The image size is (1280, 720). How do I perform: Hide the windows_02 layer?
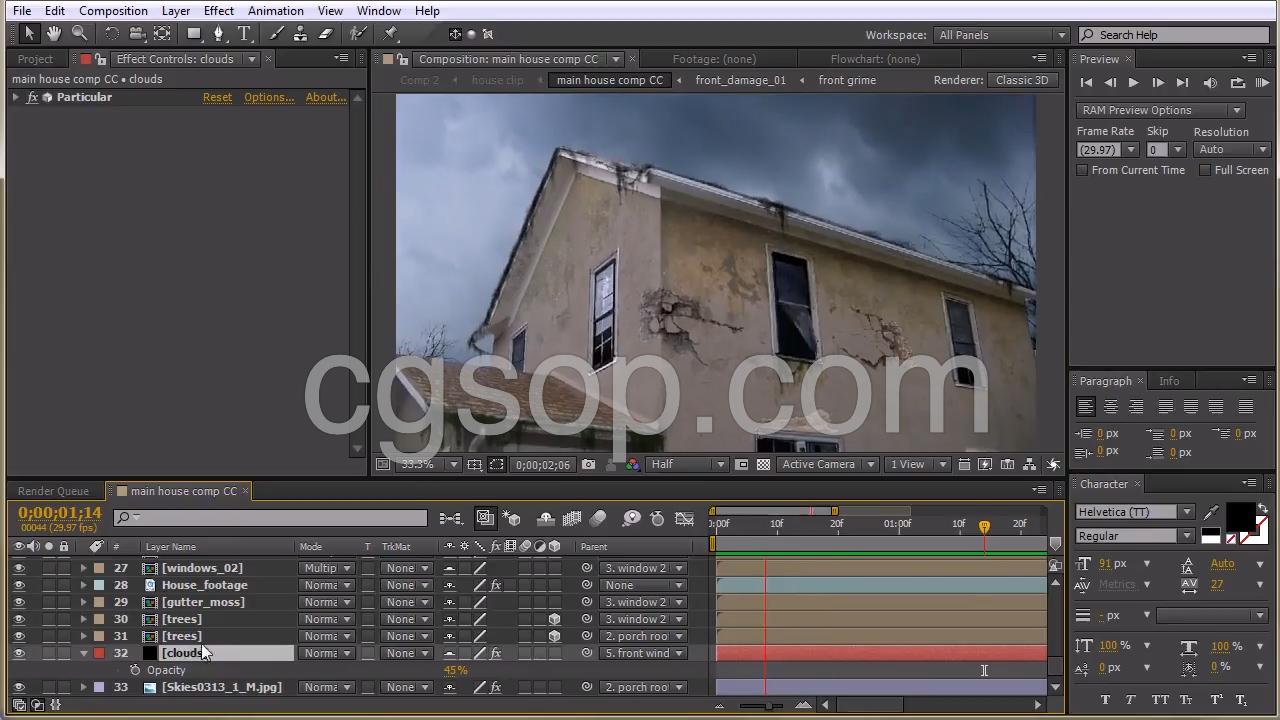pos(19,568)
